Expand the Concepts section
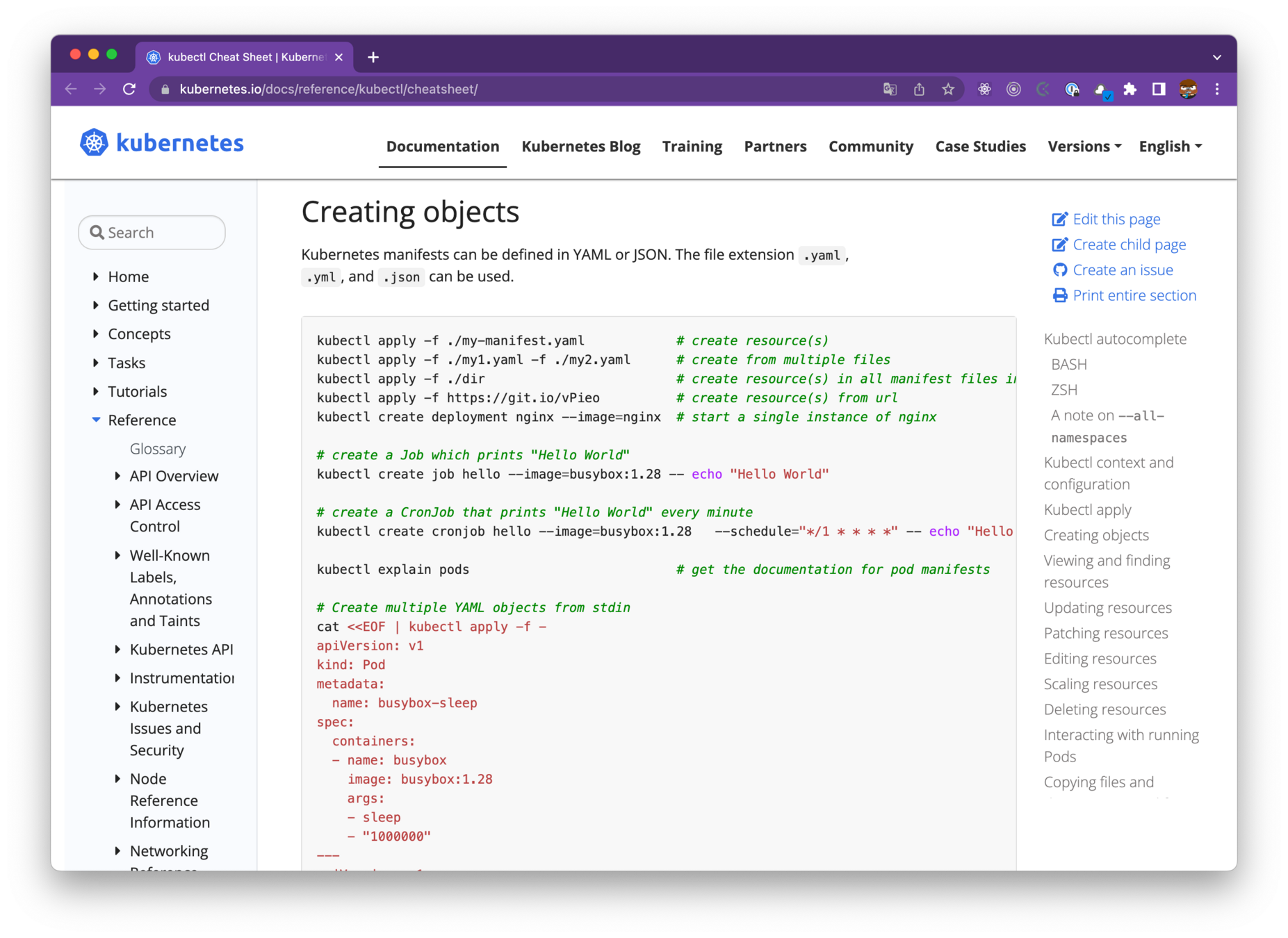 tap(95, 334)
